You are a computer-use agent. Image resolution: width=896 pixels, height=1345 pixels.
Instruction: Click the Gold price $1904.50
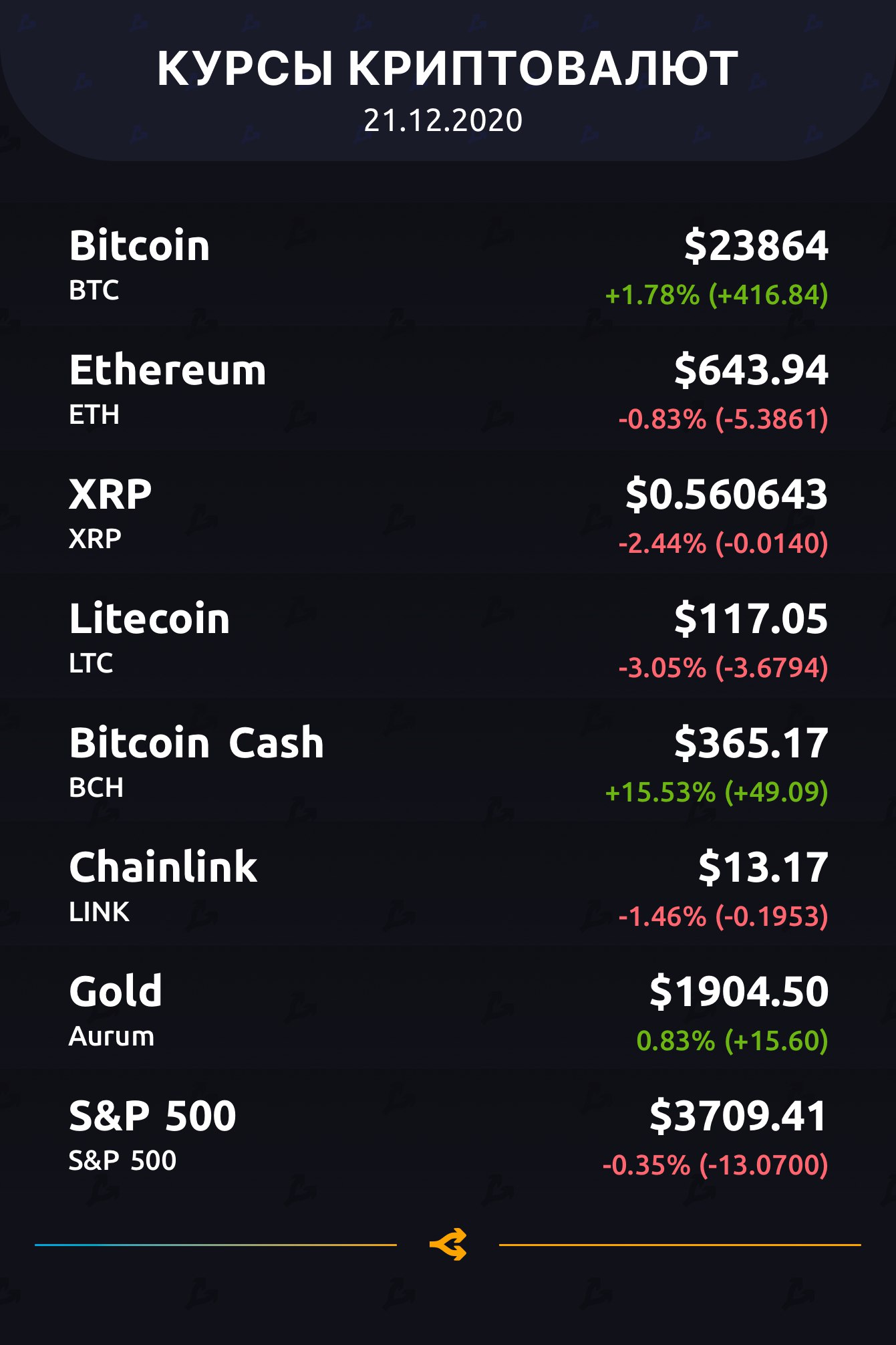(739, 991)
